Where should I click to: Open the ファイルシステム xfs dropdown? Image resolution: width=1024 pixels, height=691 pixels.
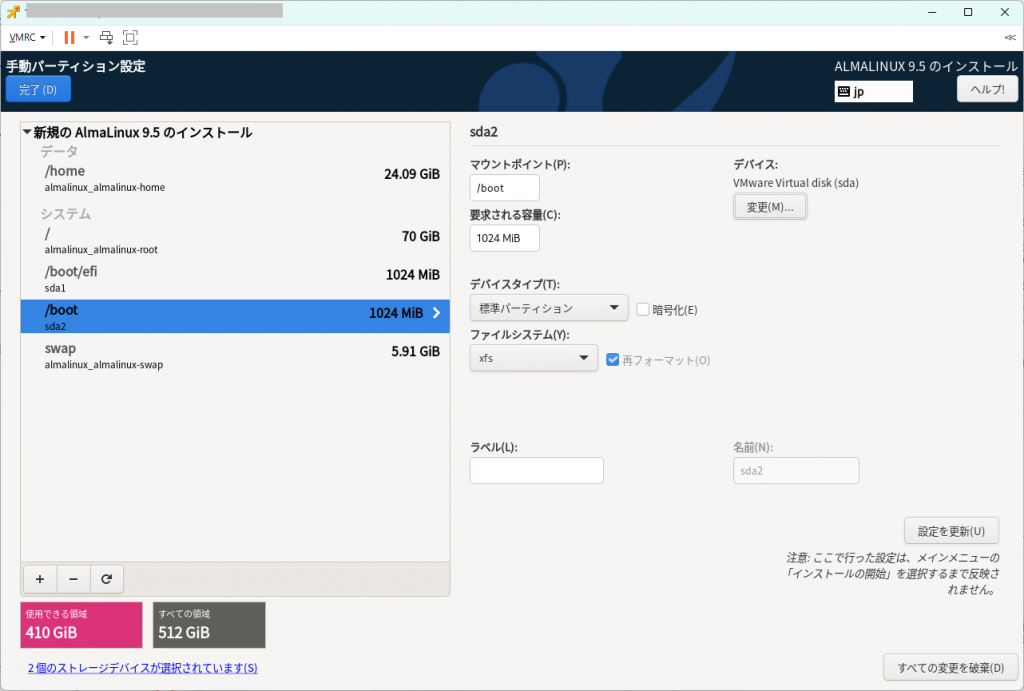(x=534, y=358)
